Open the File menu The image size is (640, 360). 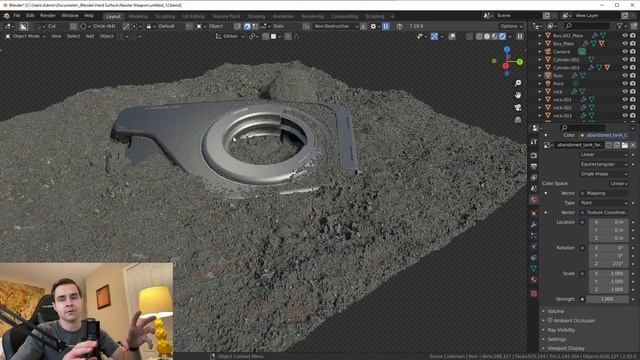[17, 16]
